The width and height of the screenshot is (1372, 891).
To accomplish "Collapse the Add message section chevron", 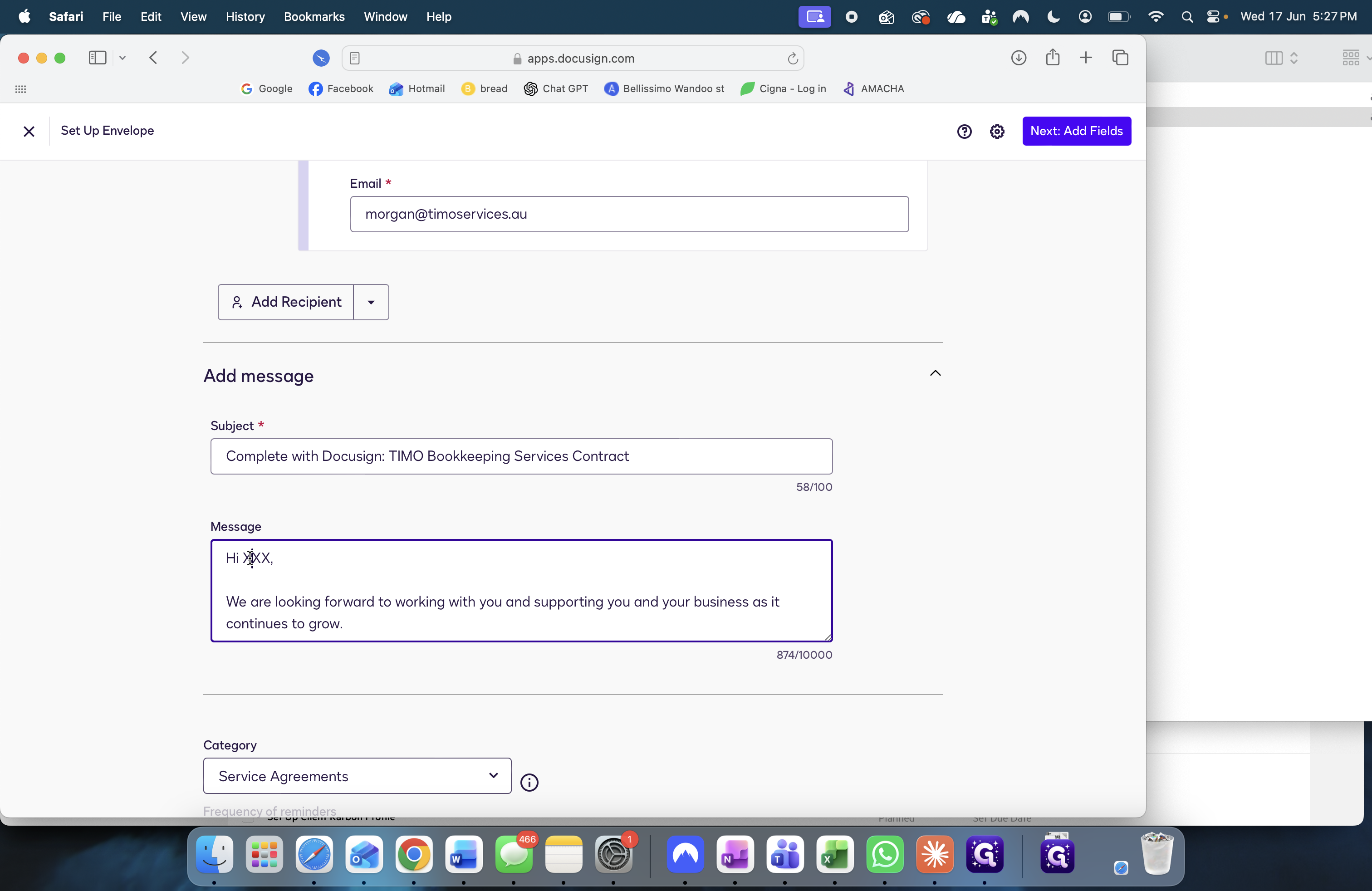I will (x=935, y=373).
